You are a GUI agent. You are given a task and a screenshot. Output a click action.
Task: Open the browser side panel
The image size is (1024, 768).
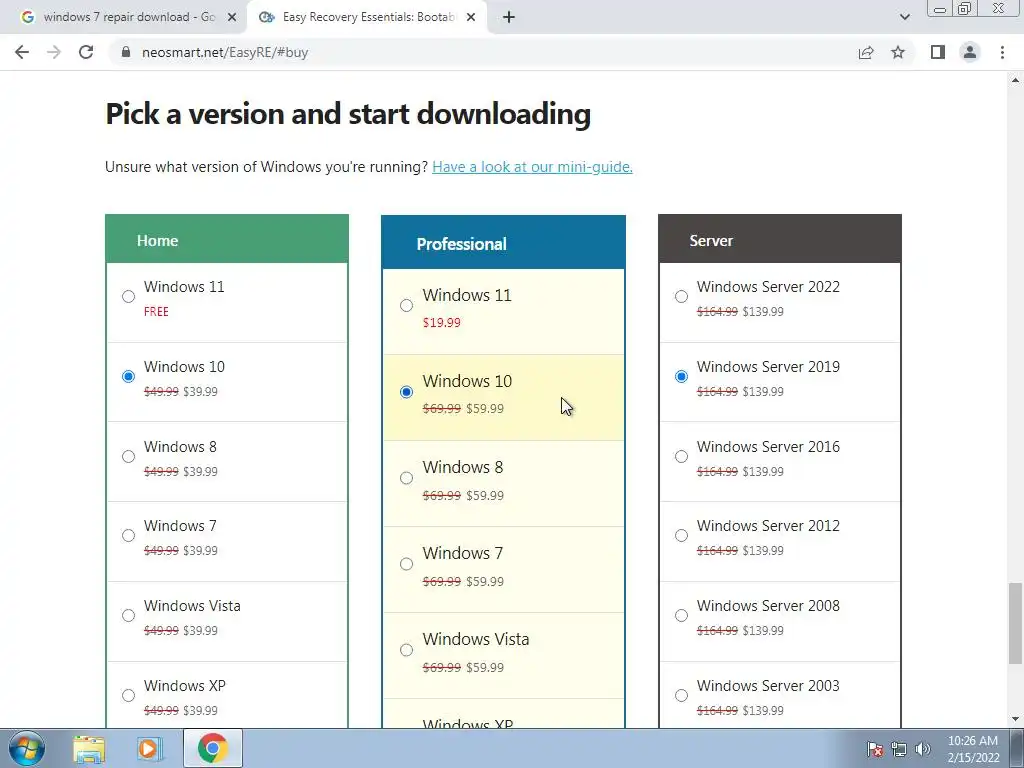[938, 52]
